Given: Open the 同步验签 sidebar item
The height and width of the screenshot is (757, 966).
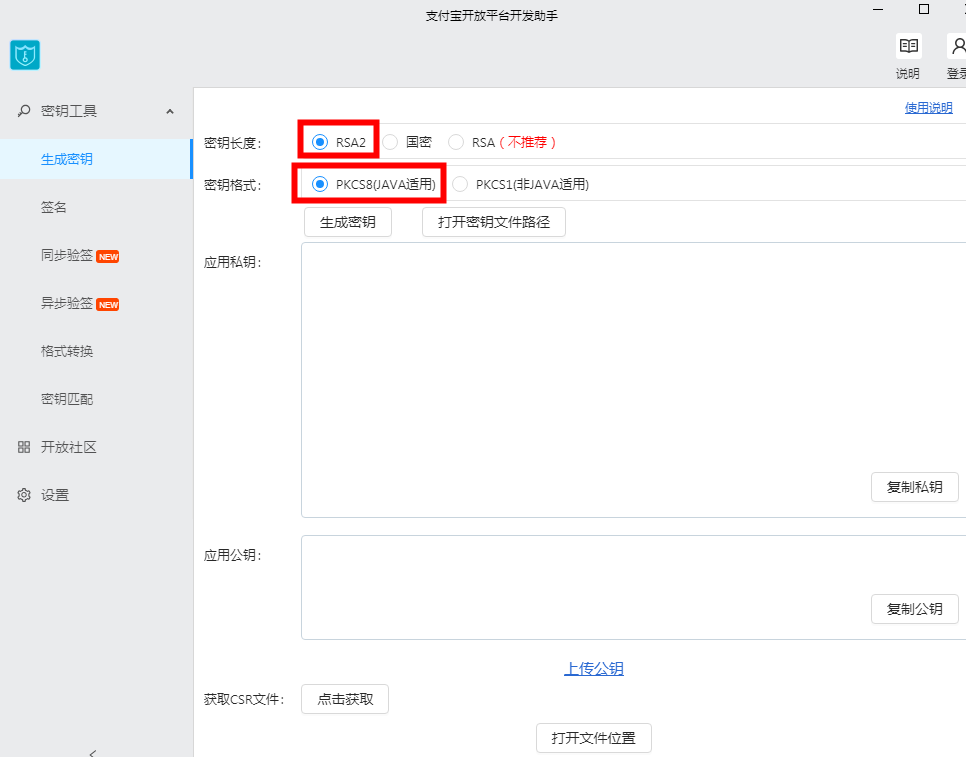Looking at the screenshot, I should pos(67,255).
